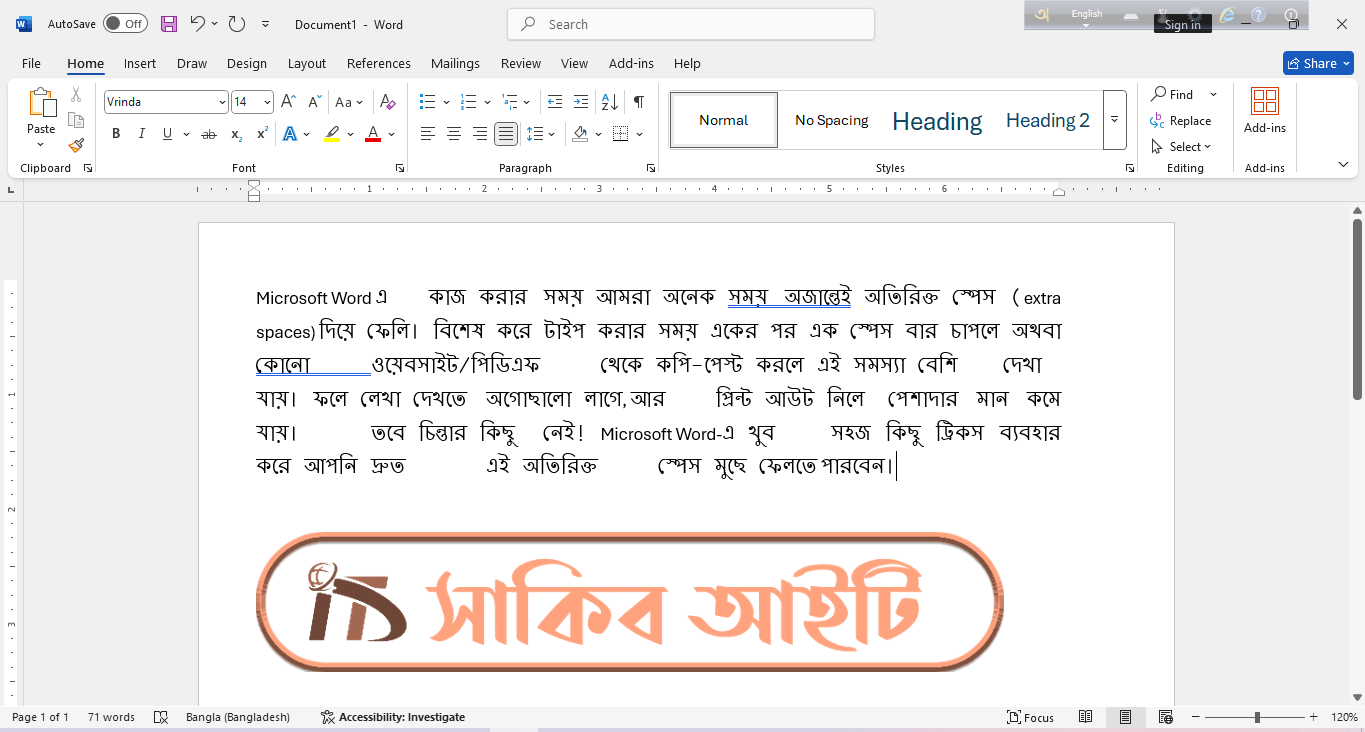Image resolution: width=1365 pixels, height=732 pixels.
Task: Switch to the Insert ribbon tab
Action: click(x=139, y=63)
